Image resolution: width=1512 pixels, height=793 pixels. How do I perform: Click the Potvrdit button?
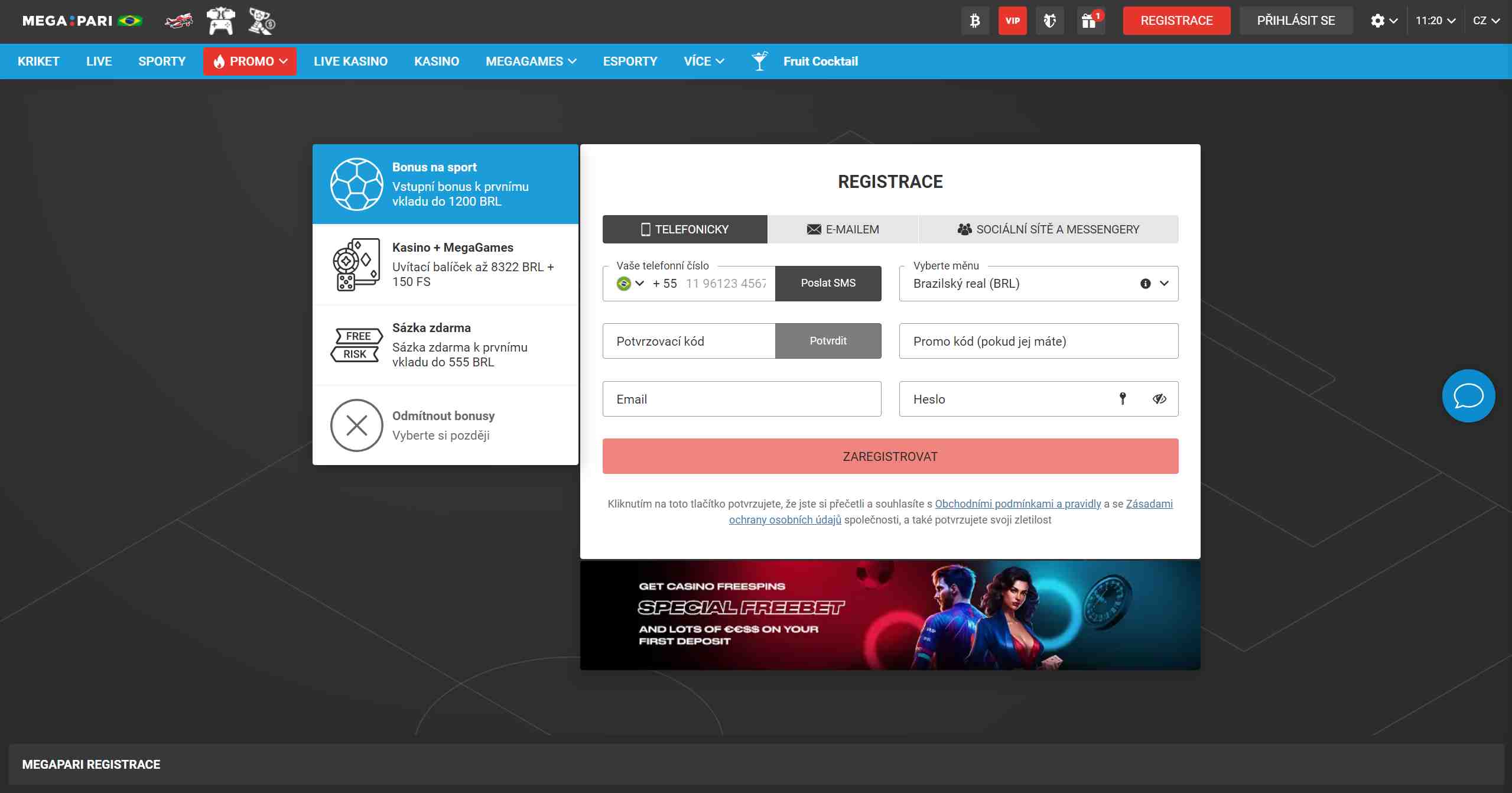click(828, 341)
